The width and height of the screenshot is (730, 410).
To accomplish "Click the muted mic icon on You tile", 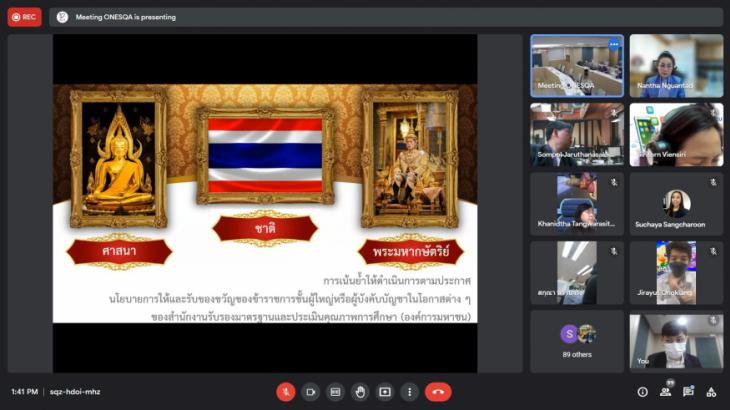I will coord(713,320).
